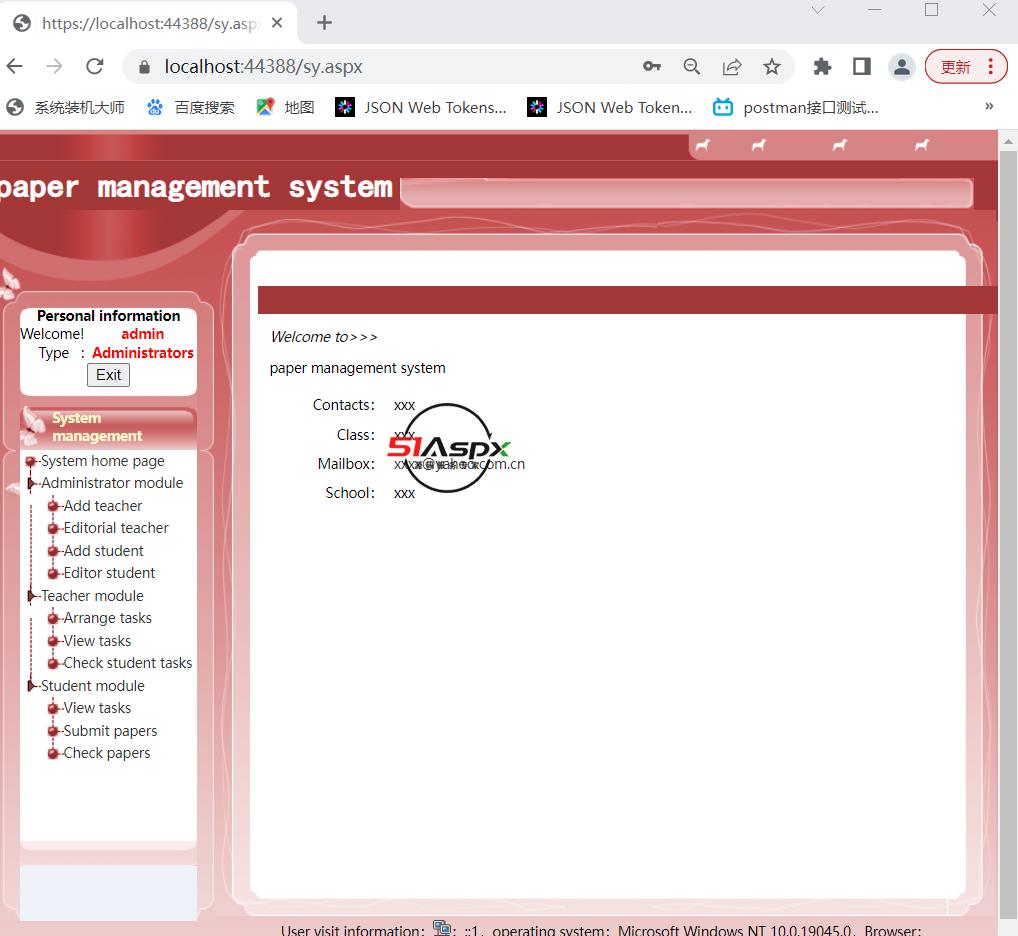Image resolution: width=1018 pixels, height=936 pixels.
Task: Go to System home page
Action: pos(102,461)
